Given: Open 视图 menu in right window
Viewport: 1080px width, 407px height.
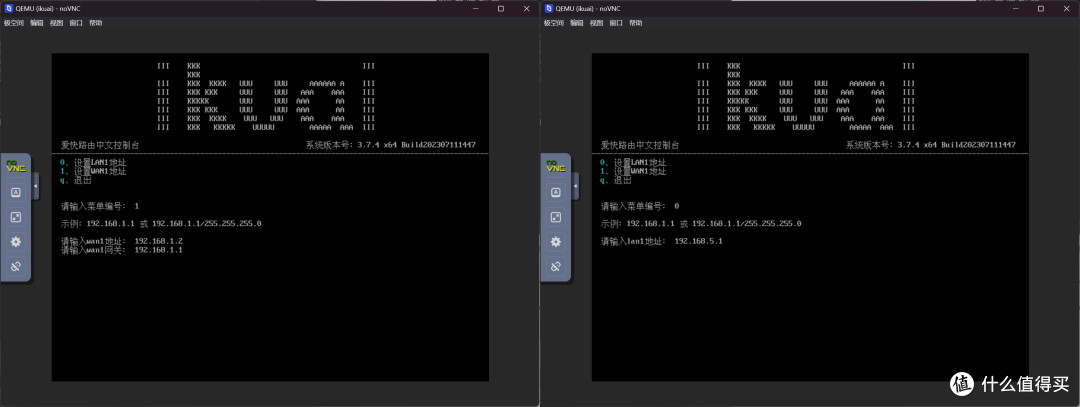Looking at the screenshot, I should pos(596,23).
